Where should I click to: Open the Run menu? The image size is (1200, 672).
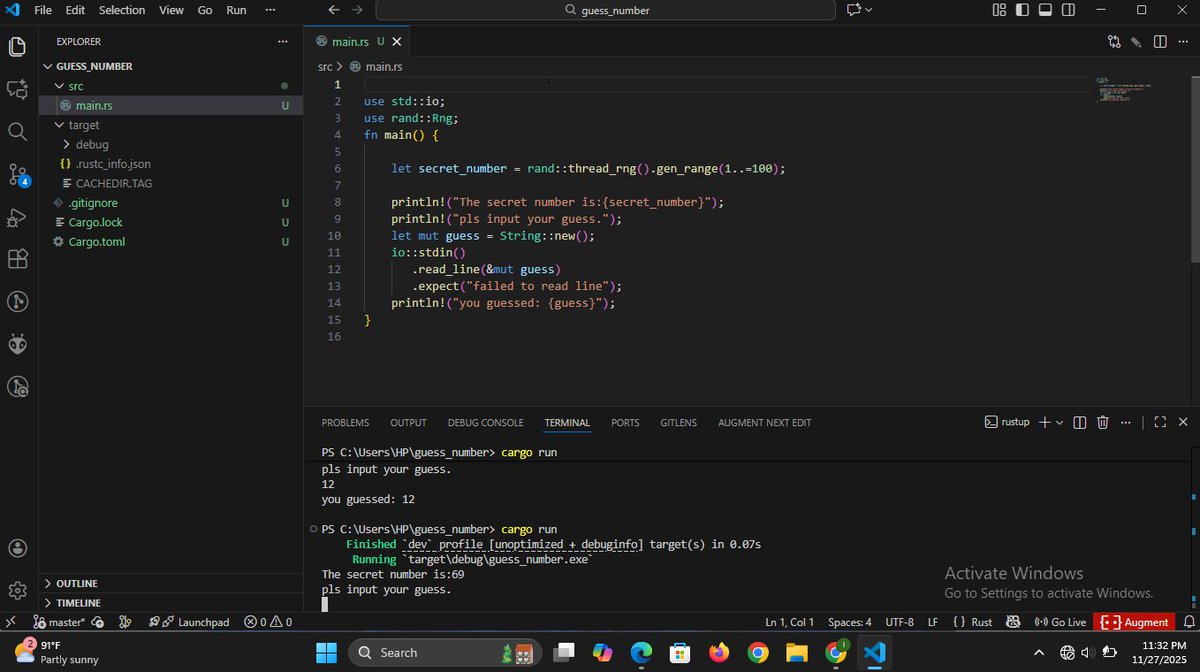pyautogui.click(x=235, y=10)
